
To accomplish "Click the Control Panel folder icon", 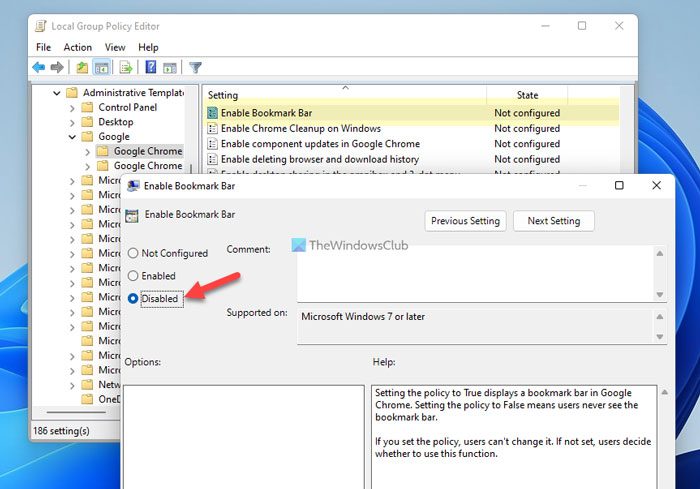I will pyautogui.click(x=88, y=107).
